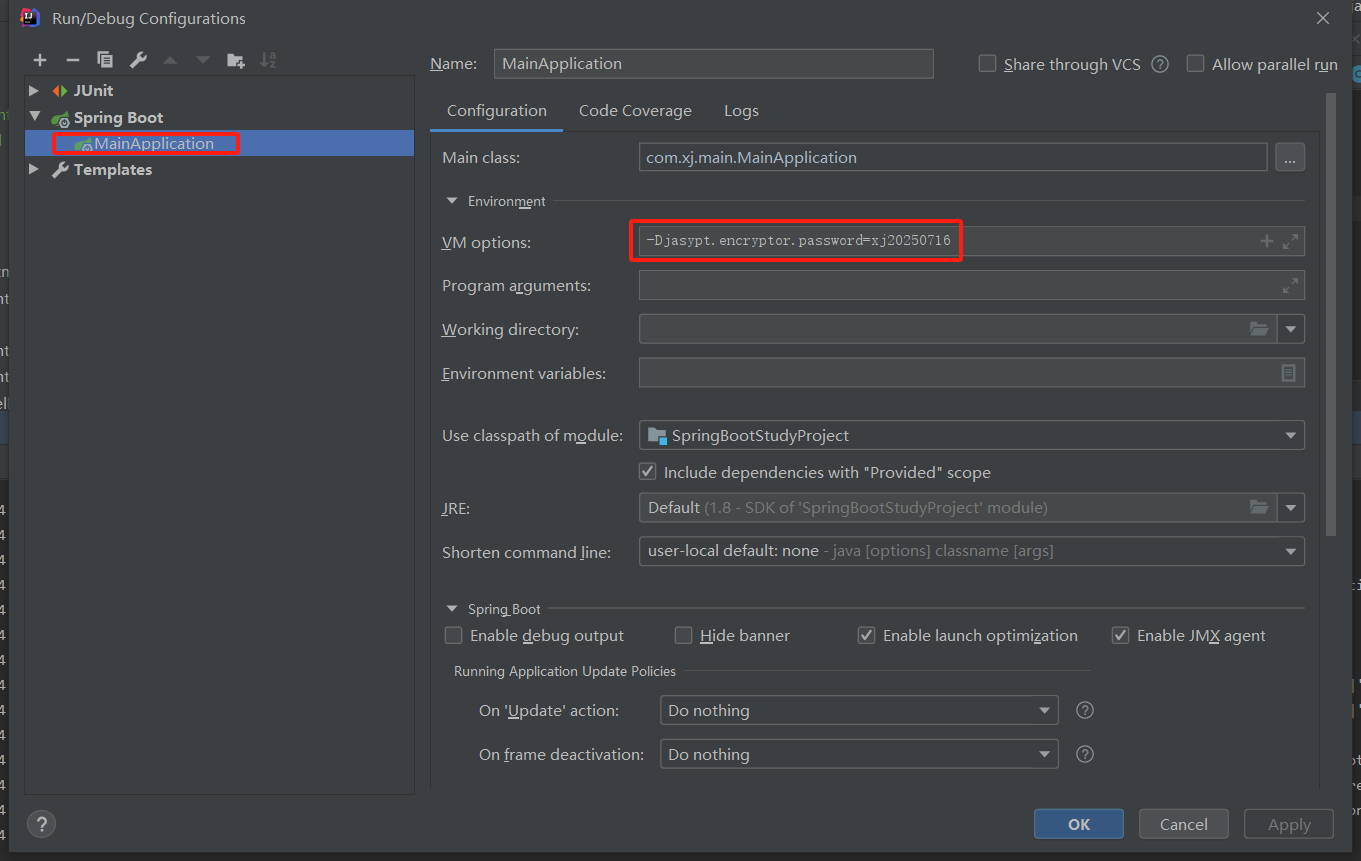
Task: Click the help question mark button
Action: coord(41,825)
